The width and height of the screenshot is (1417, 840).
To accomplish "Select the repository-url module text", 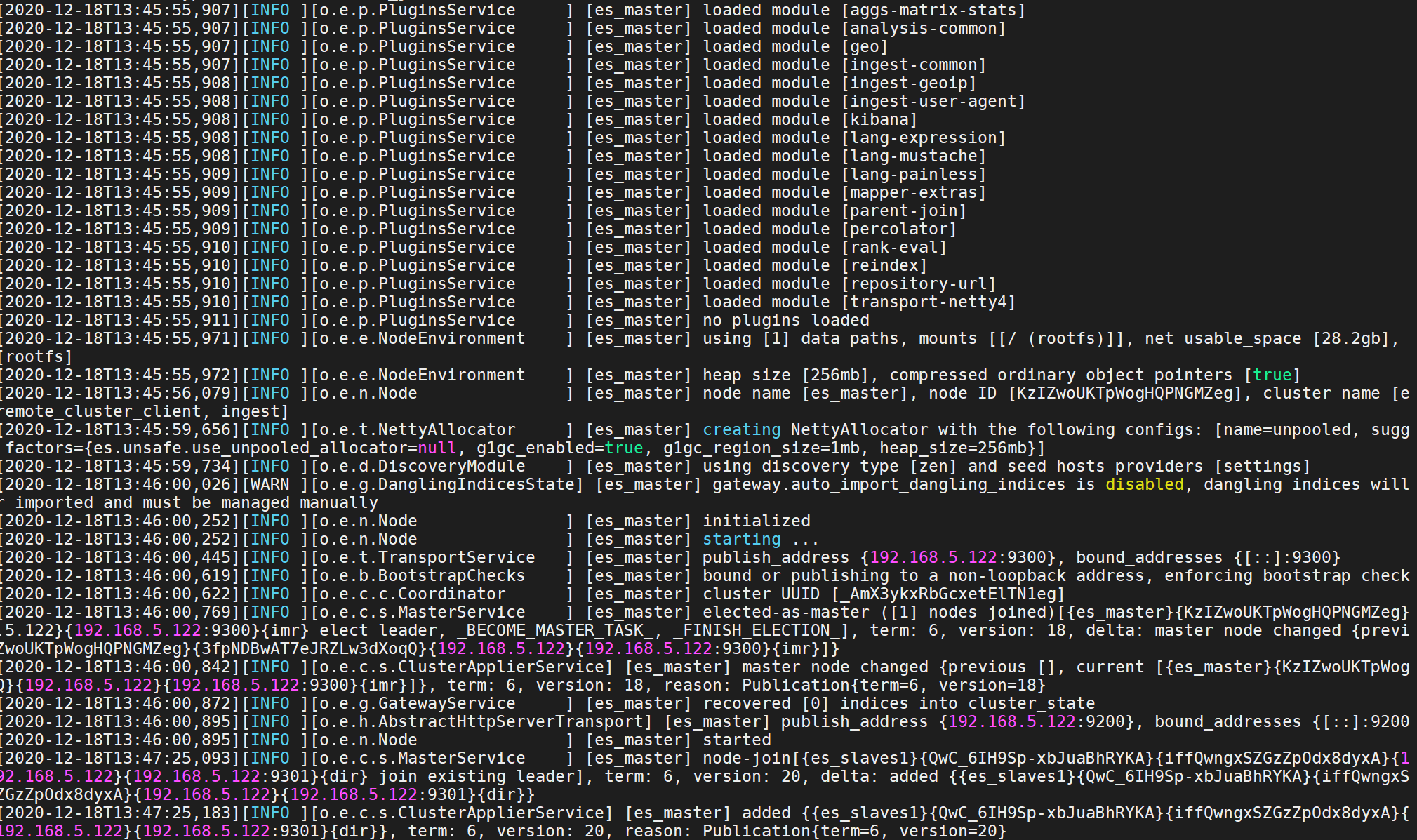I will pyautogui.click(x=918, y=284).
